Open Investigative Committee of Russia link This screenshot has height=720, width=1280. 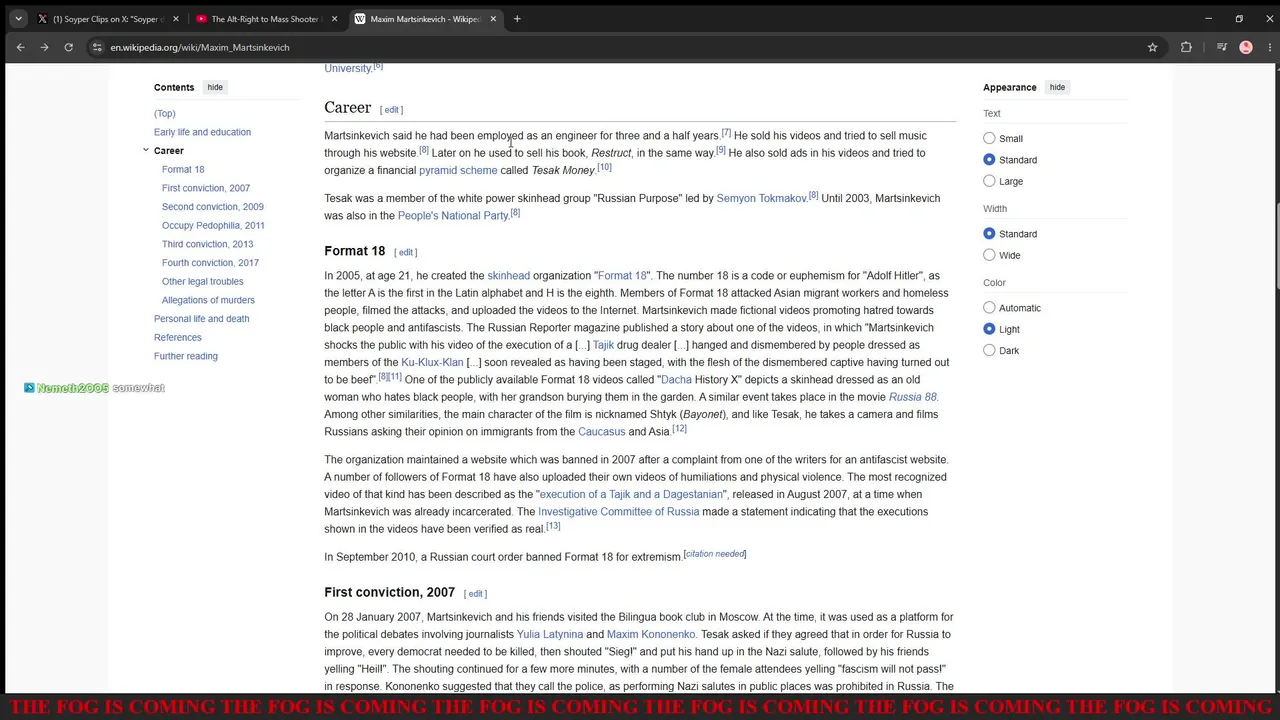[618, 512]
